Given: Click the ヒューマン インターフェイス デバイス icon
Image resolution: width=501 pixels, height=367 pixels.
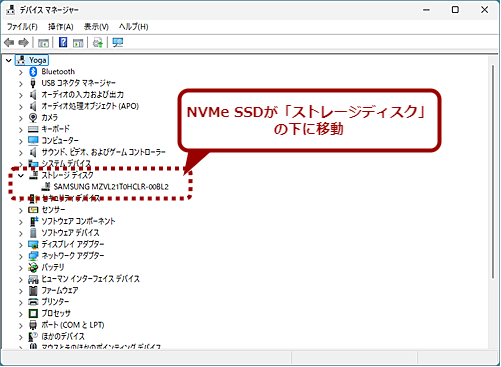Looking at the screenshot, I should [33, 279].
